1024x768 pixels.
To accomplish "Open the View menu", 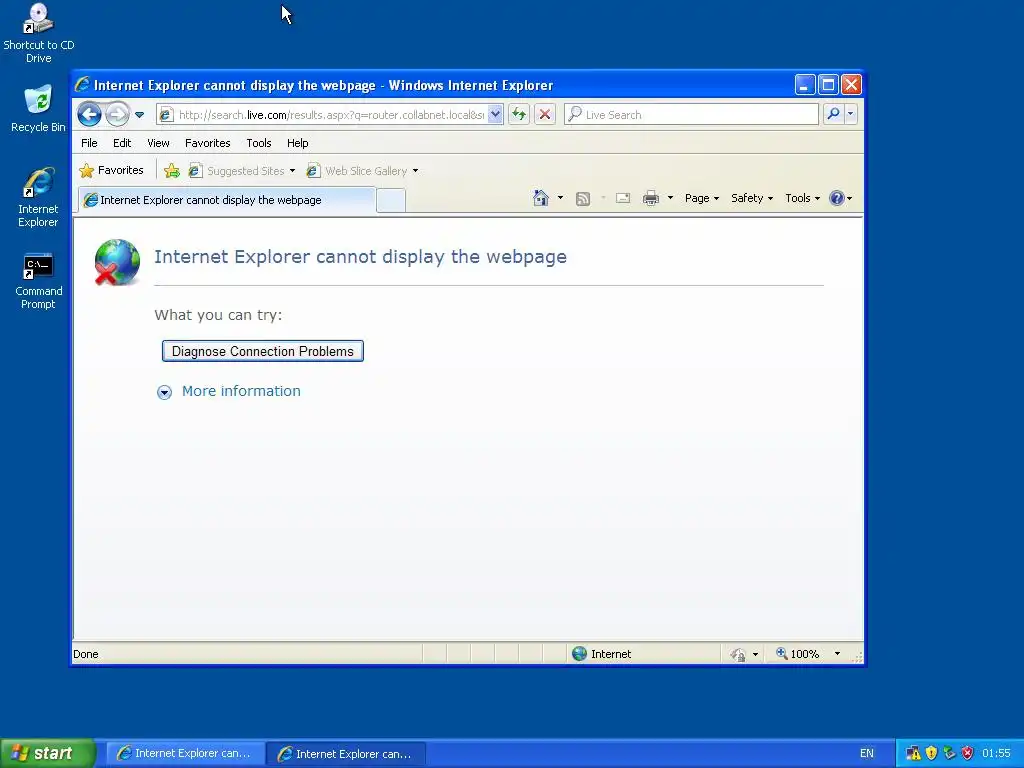I will [x=158, y=143].
